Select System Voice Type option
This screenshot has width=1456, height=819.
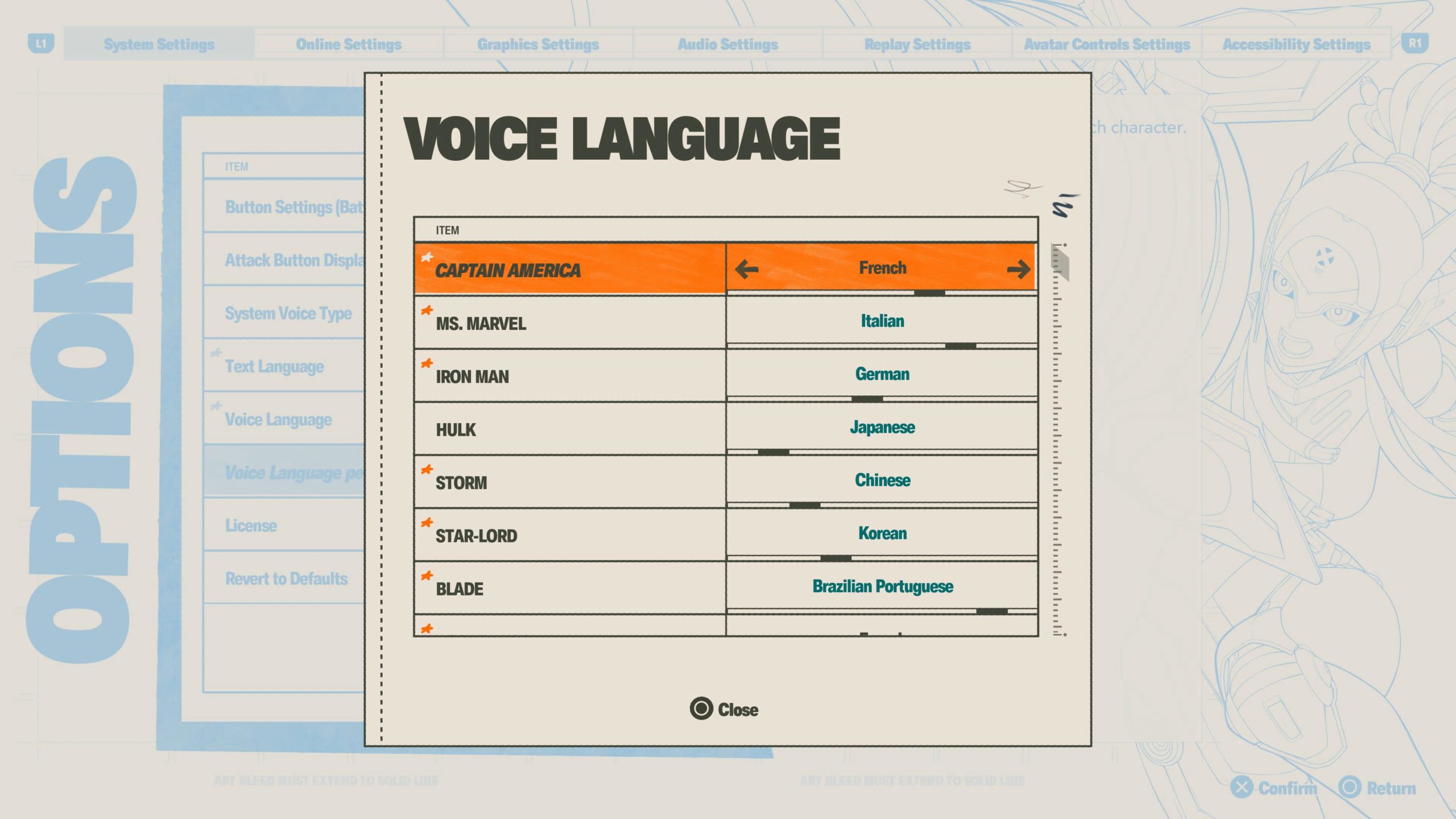284,313
